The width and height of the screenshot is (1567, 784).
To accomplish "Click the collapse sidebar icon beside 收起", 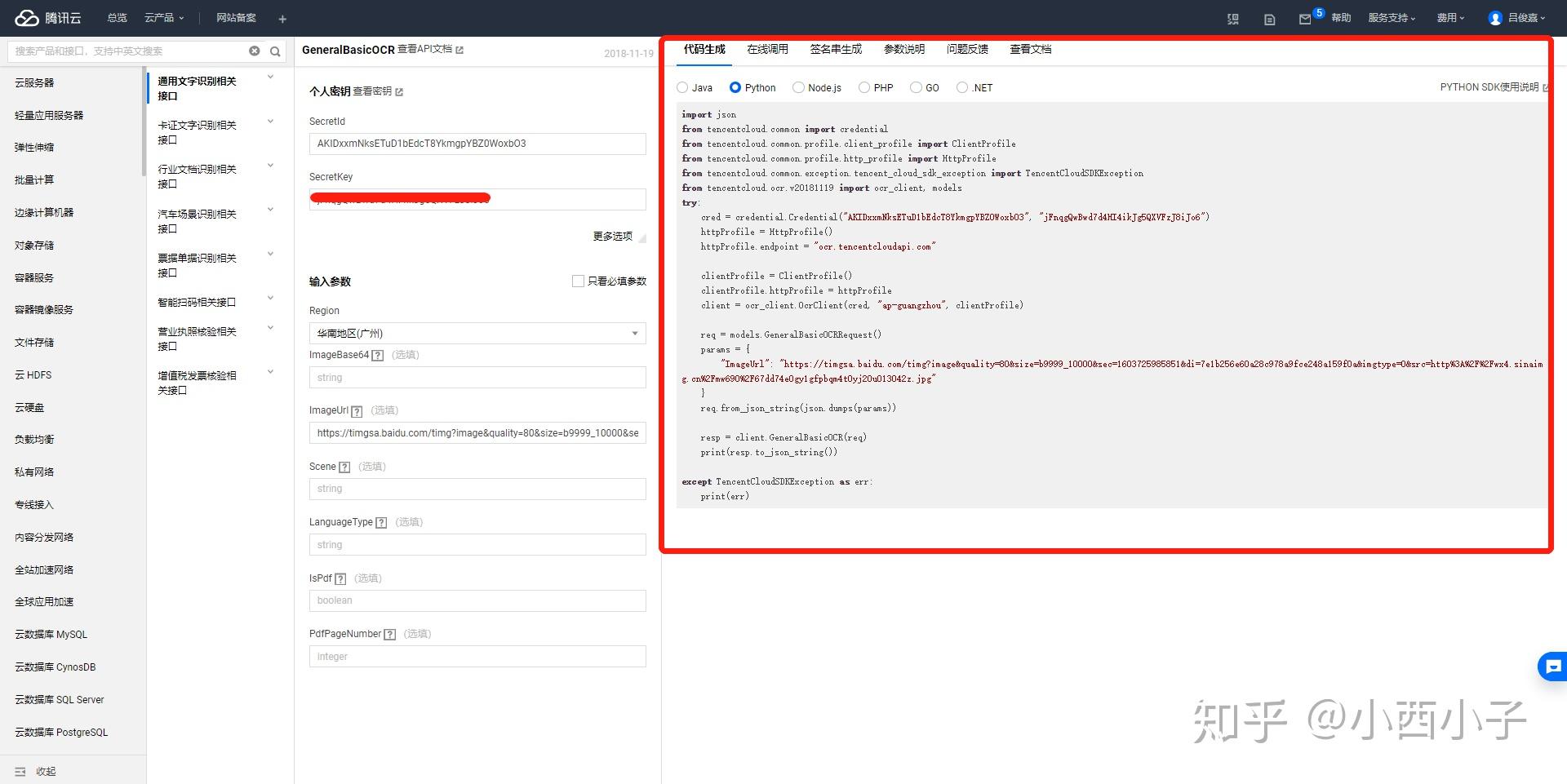I will 20,771.
